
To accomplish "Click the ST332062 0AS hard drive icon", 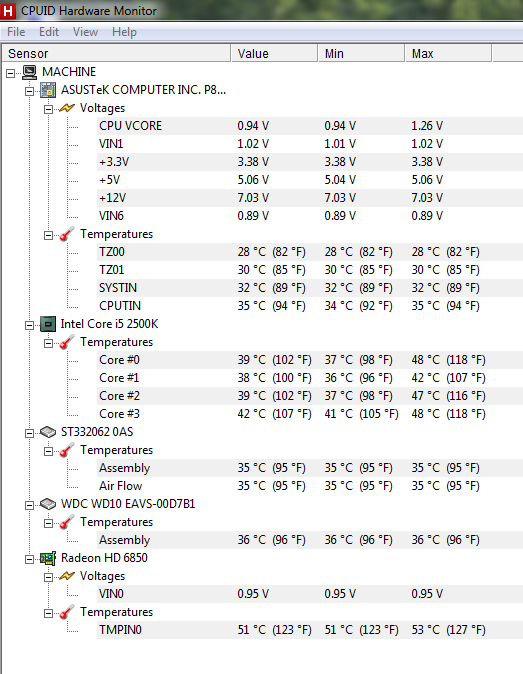I will point(48,432).
